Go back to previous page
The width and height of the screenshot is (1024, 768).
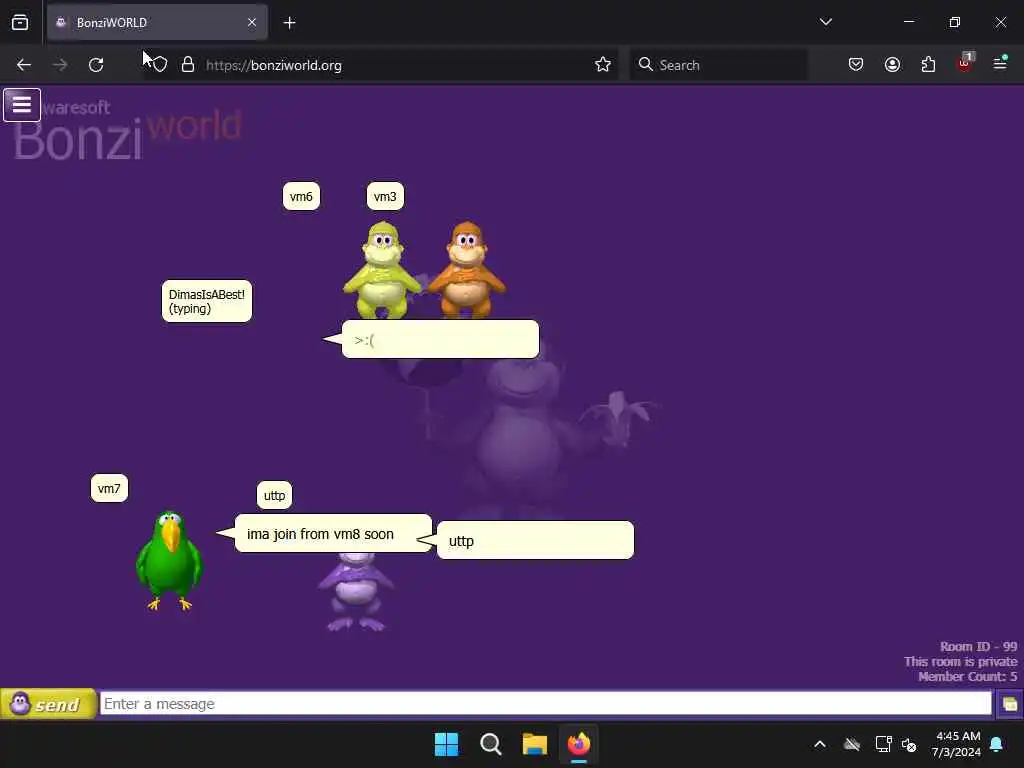pyautogui.click(x=24, y=65)
